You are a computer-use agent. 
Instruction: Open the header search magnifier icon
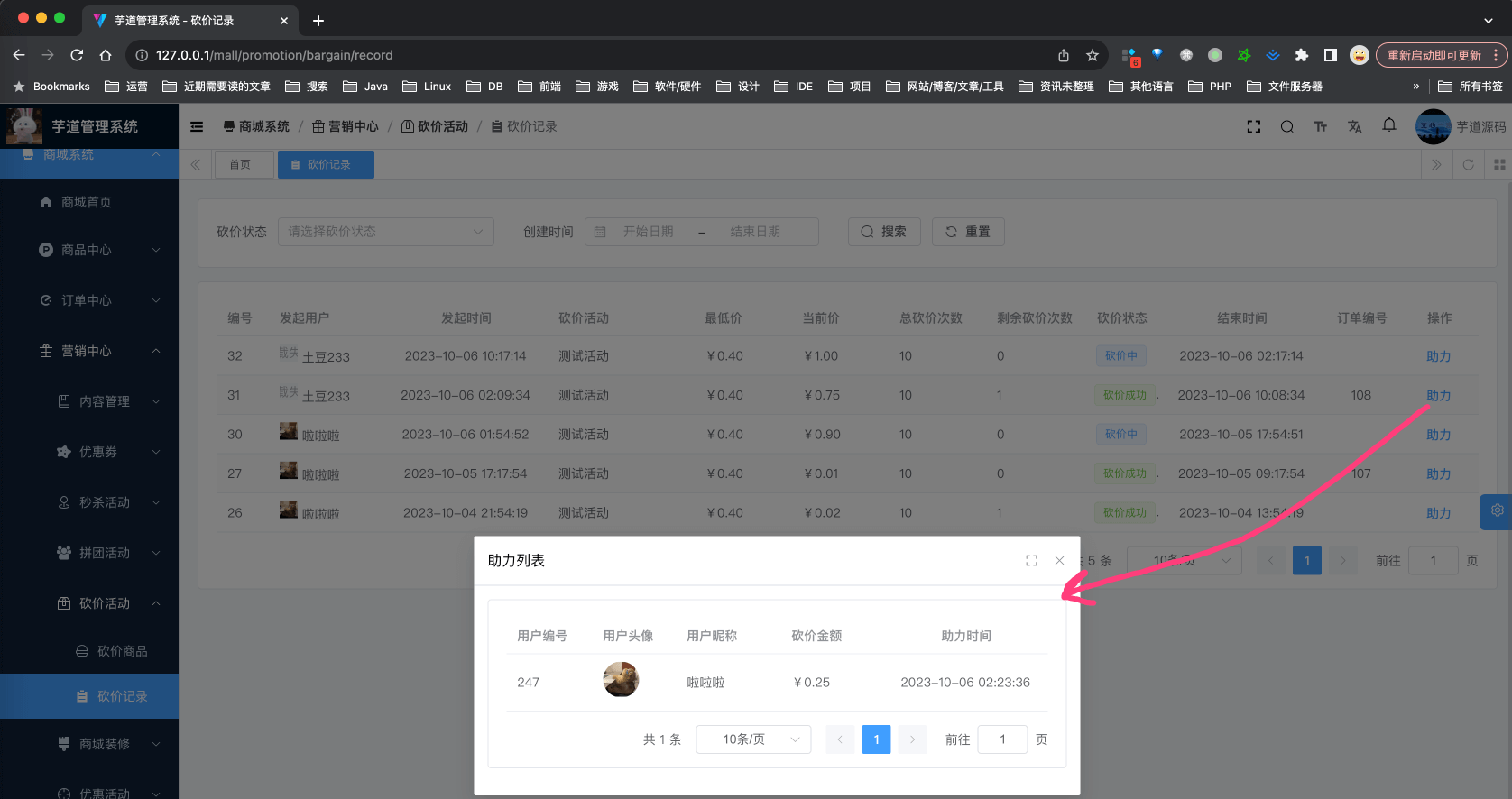[x=1286, y=127]
